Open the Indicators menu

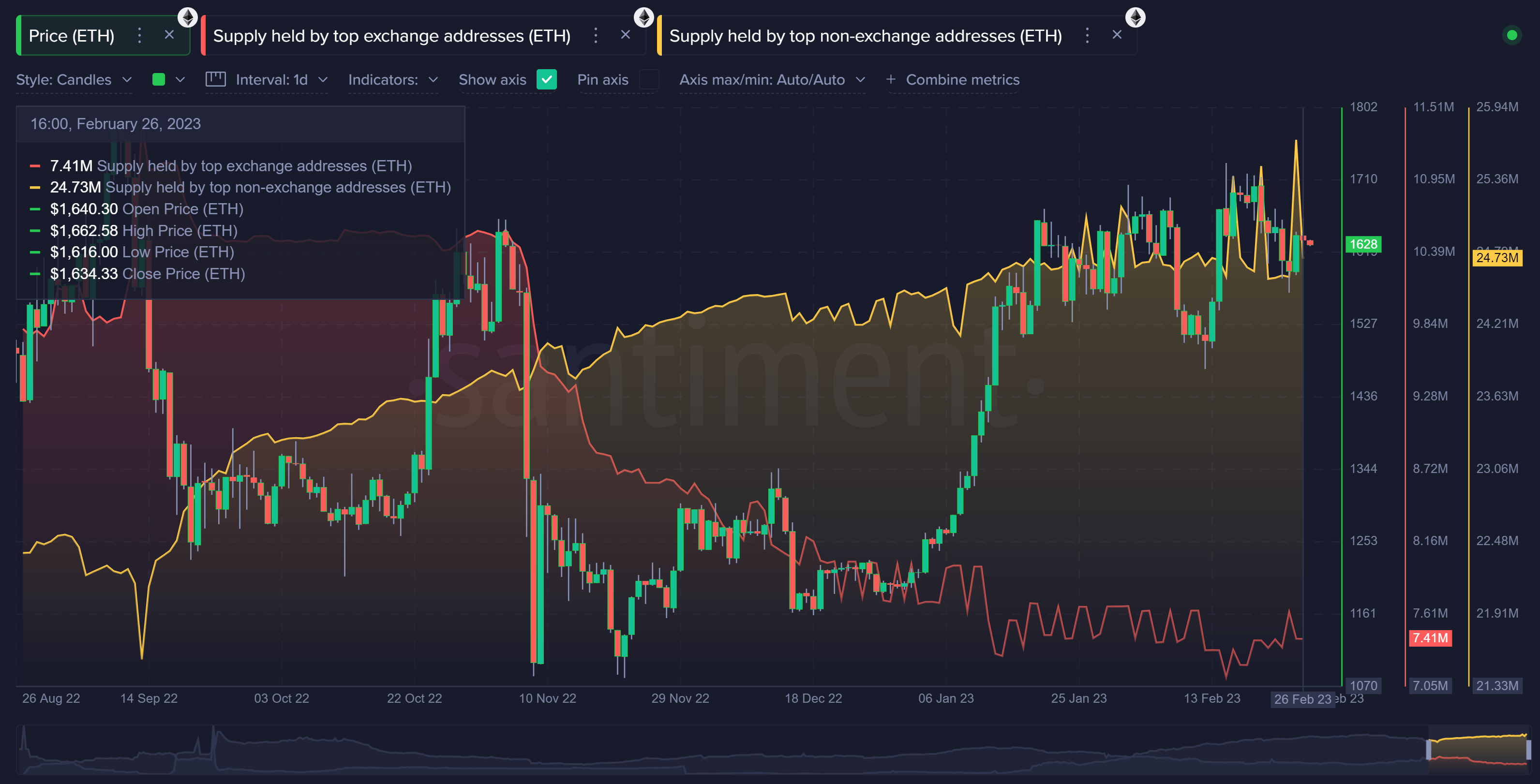[395, 79]
